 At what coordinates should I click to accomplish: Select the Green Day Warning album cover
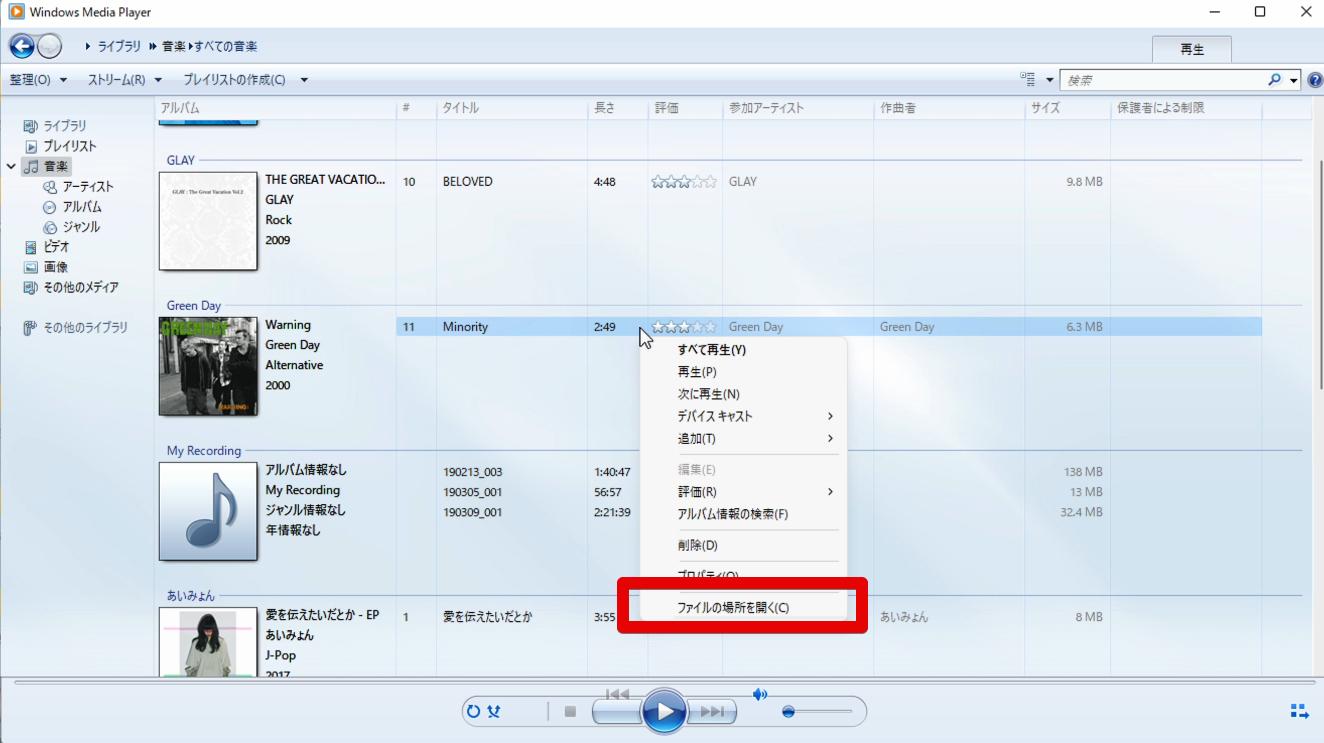pyautogui.click(x=208, y=366)
